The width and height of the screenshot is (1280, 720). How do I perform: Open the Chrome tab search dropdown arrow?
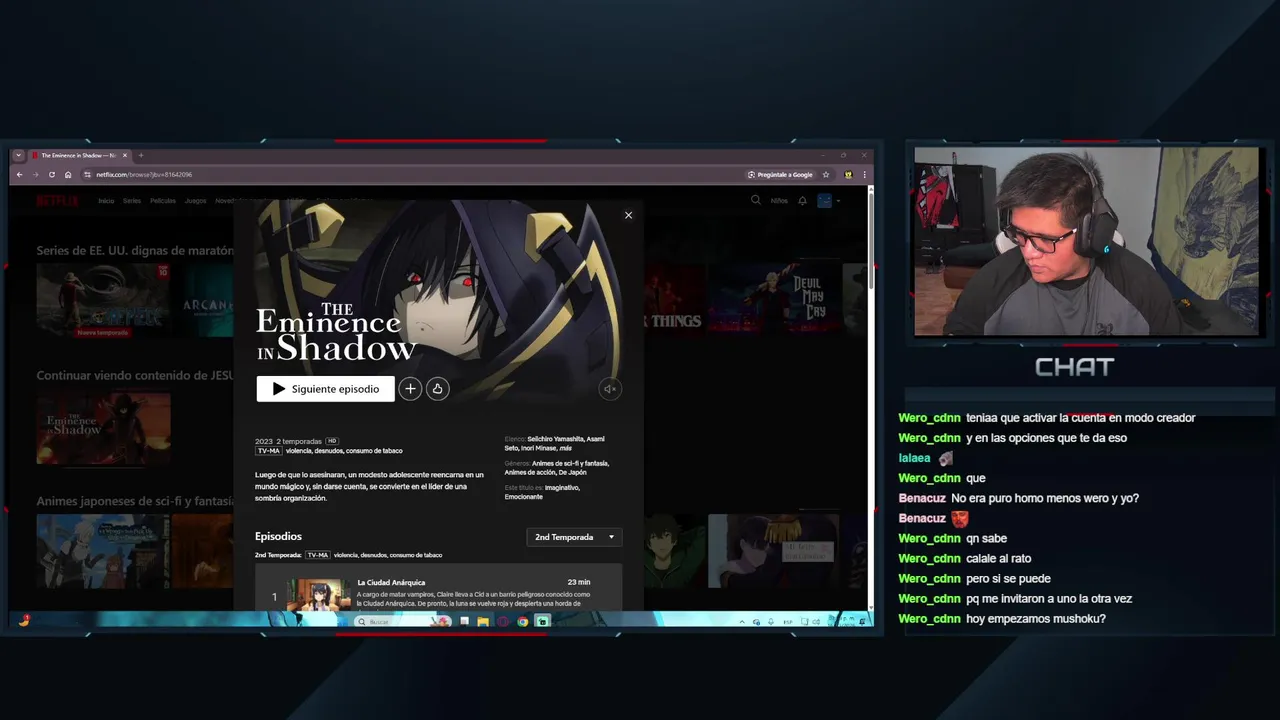(17, 155)
